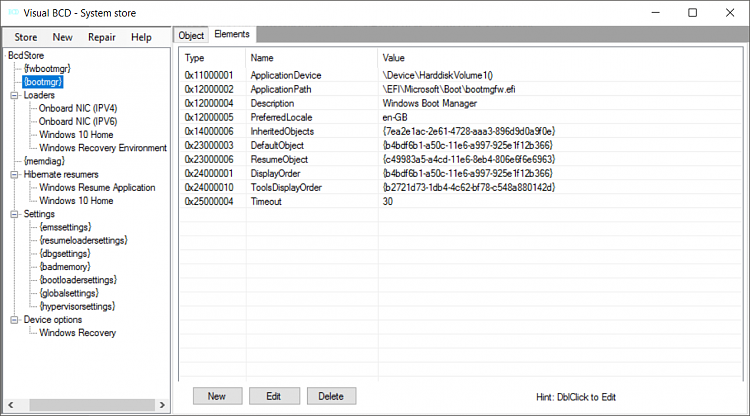Click the Value column header
Image resolution: width=750 pixels, height=416 pixels.
click(560, 58)
